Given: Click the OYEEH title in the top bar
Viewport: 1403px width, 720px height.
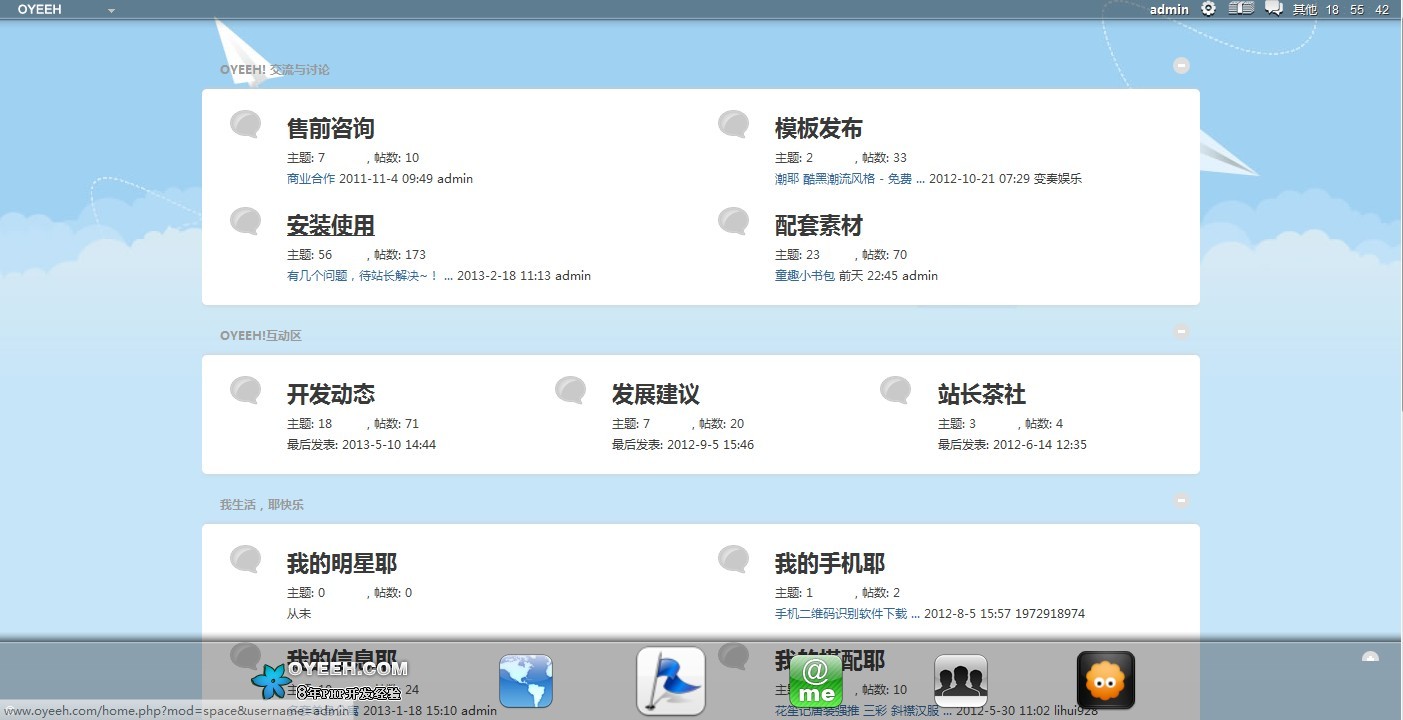Looking at the screenshot, I should tap(40, 9).
